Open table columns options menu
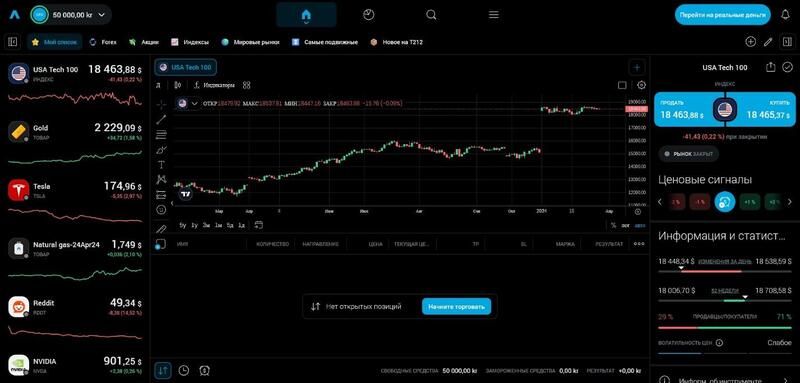This screenshot has height=383, width=800. coord(639,244)
